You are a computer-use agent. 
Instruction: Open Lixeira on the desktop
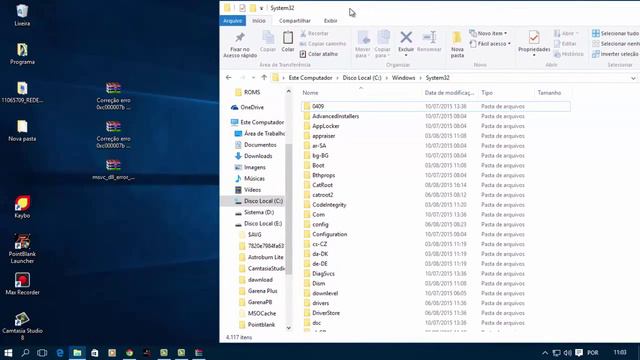[x=22, y=15]
